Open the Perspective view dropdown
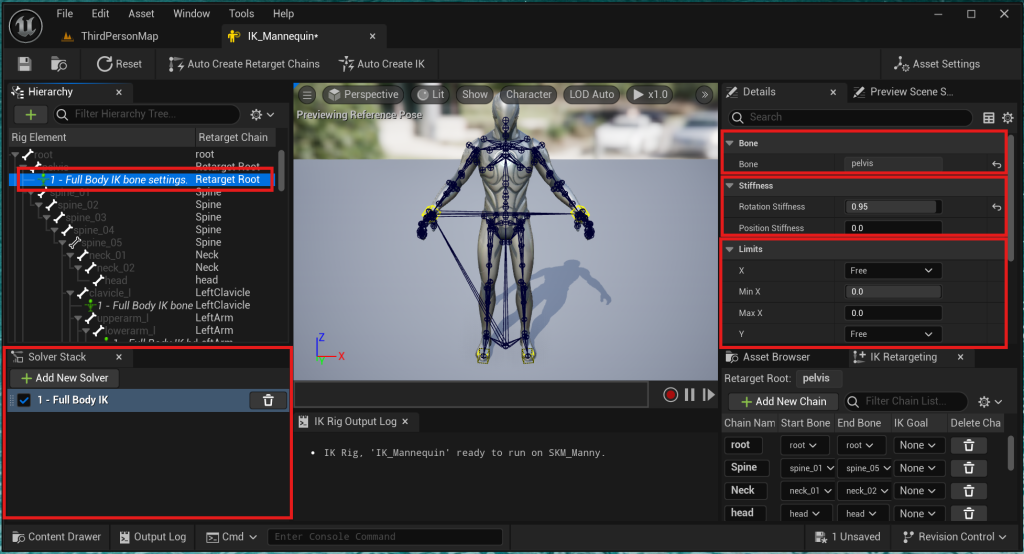Image resolution: width=1024 pixels, height=554 pixels. pos(363,95)
